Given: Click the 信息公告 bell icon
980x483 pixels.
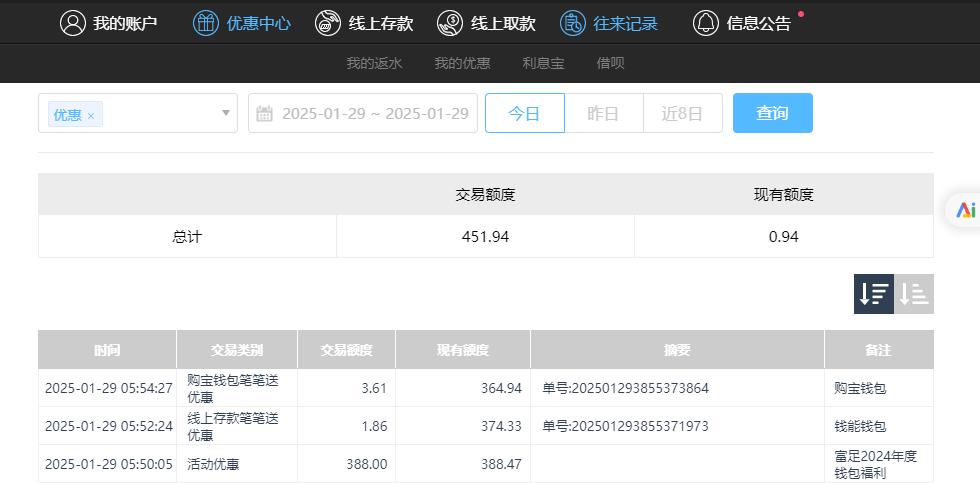Looking at the screenshot, I should (x=706, y=23).
